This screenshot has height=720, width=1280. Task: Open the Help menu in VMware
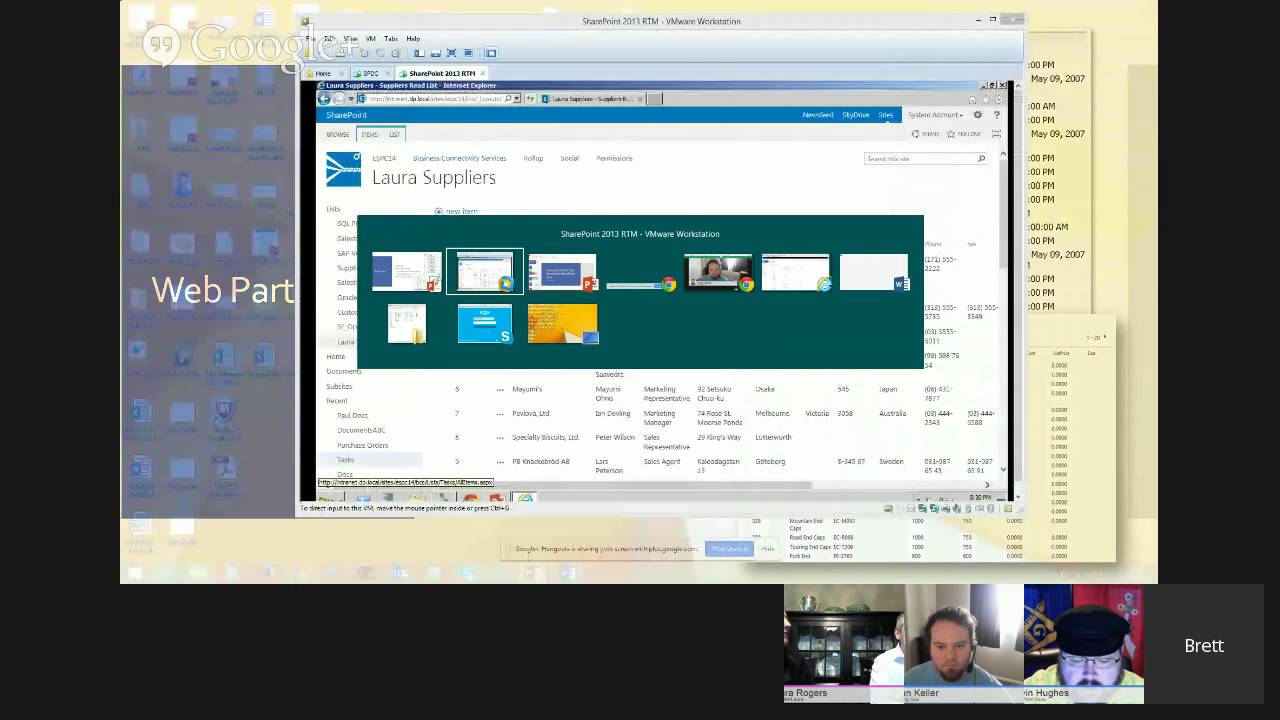(413, 39)
